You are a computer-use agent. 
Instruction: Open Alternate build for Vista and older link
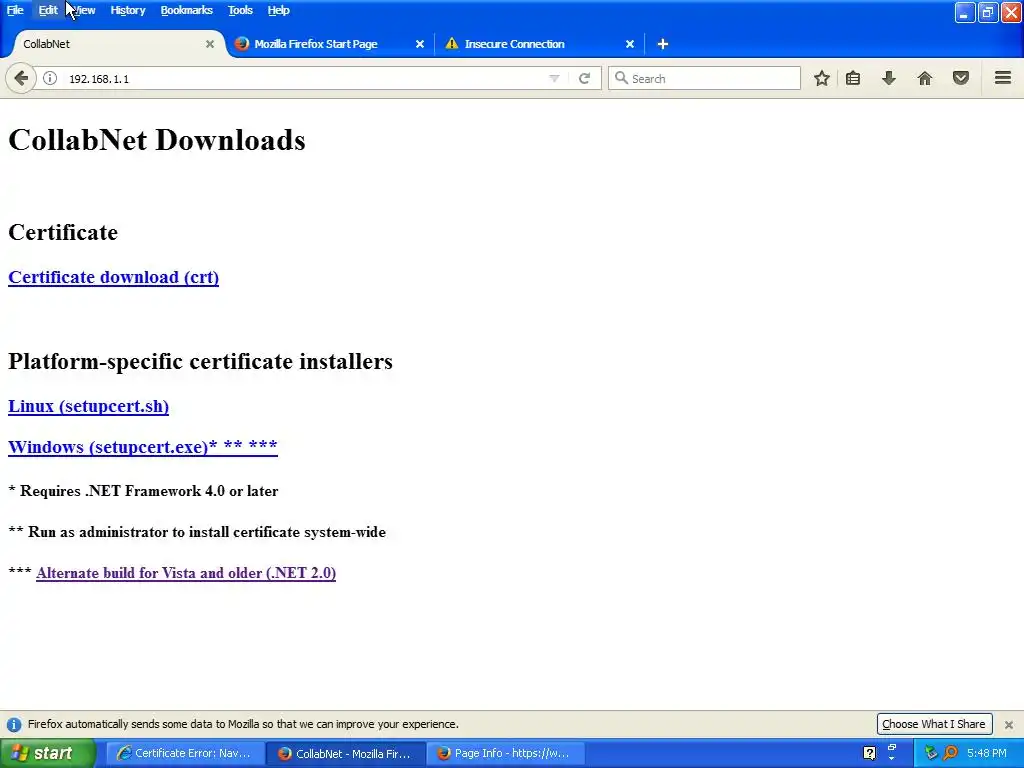click(x=186, y=573)
